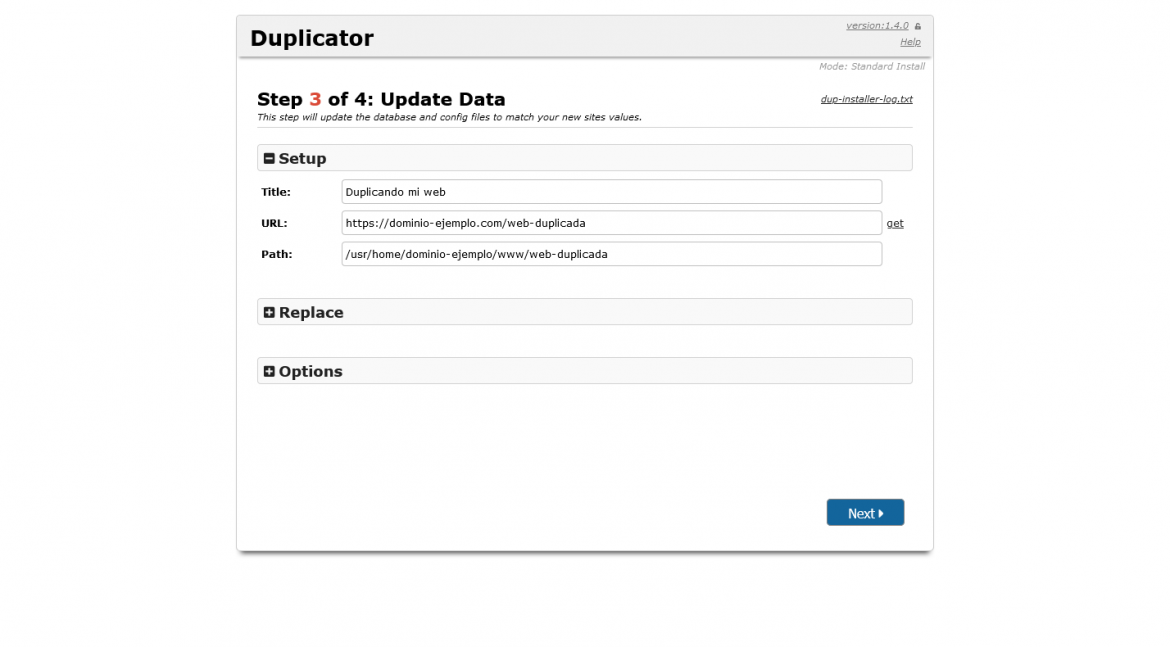Click the plus icon on the Options header
The height and width of the screenshot is (647, 1170).
tap(268, 370)
